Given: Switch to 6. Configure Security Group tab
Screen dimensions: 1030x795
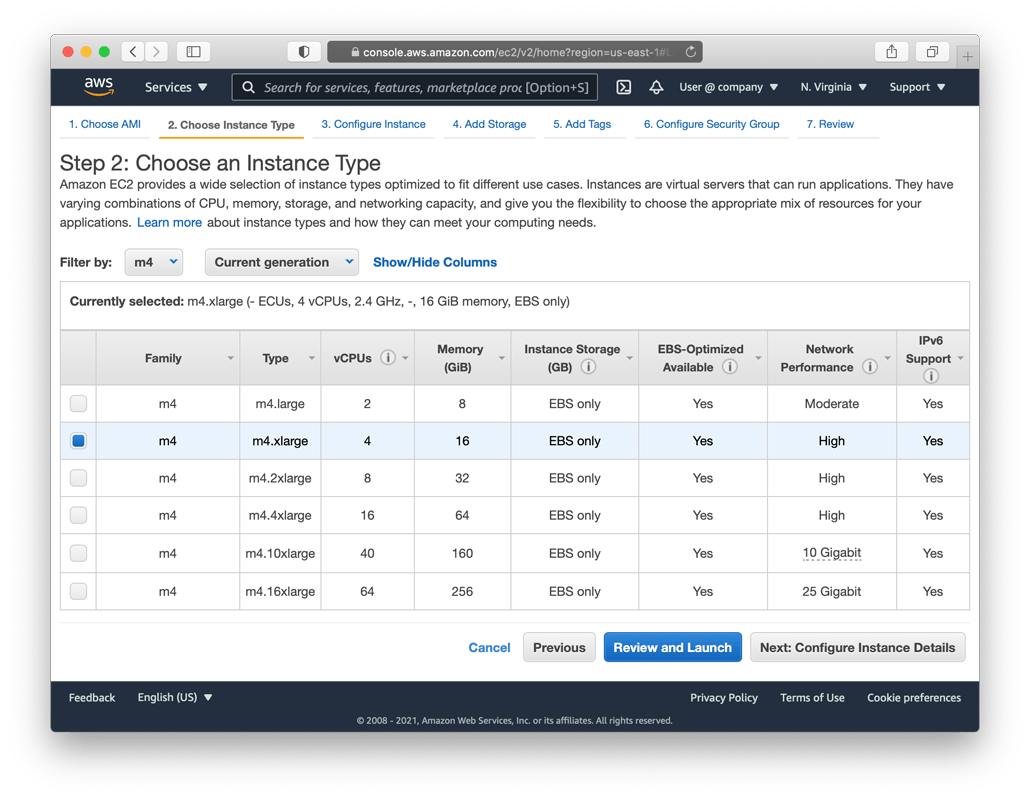Looking at the screenshot, I should point(711,124).
